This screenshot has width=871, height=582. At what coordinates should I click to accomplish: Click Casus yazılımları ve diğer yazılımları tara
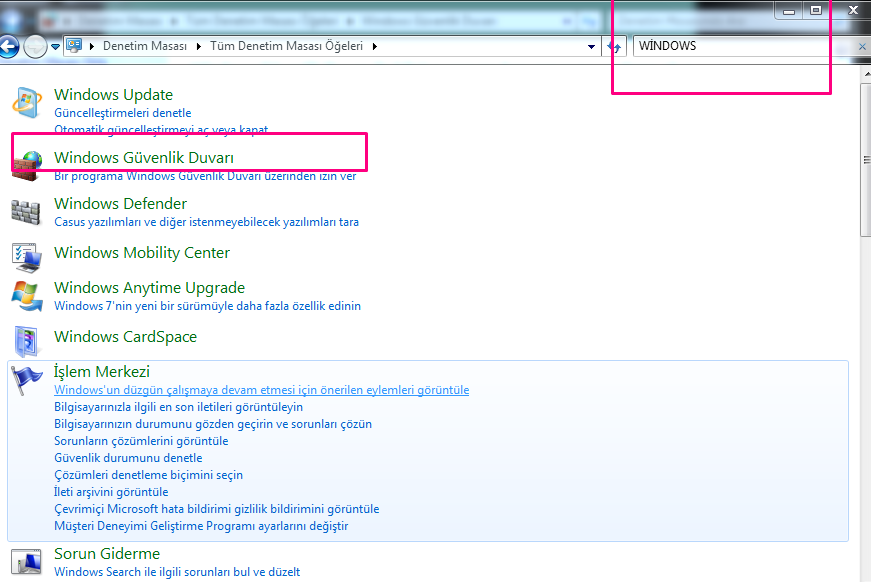207,222
